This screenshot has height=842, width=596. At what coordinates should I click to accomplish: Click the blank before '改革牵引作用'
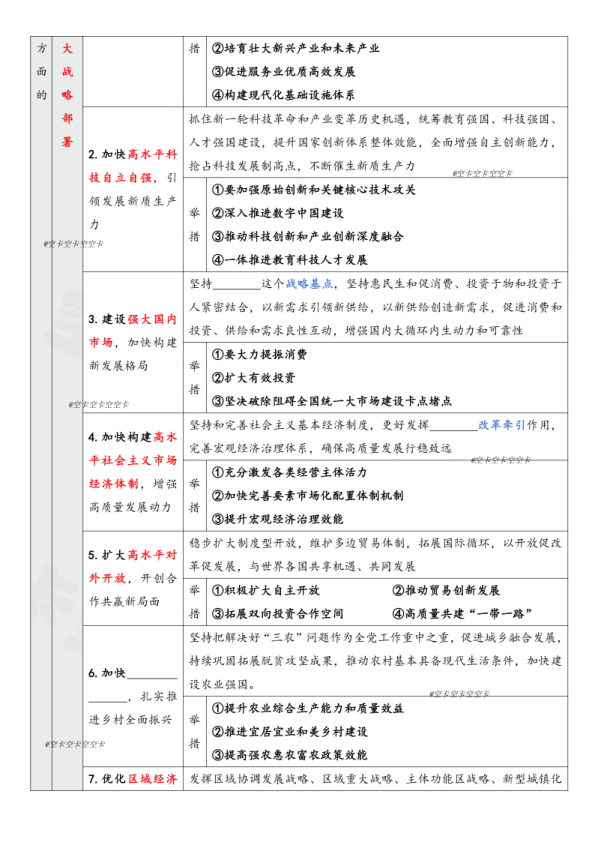tap(454, 426)
